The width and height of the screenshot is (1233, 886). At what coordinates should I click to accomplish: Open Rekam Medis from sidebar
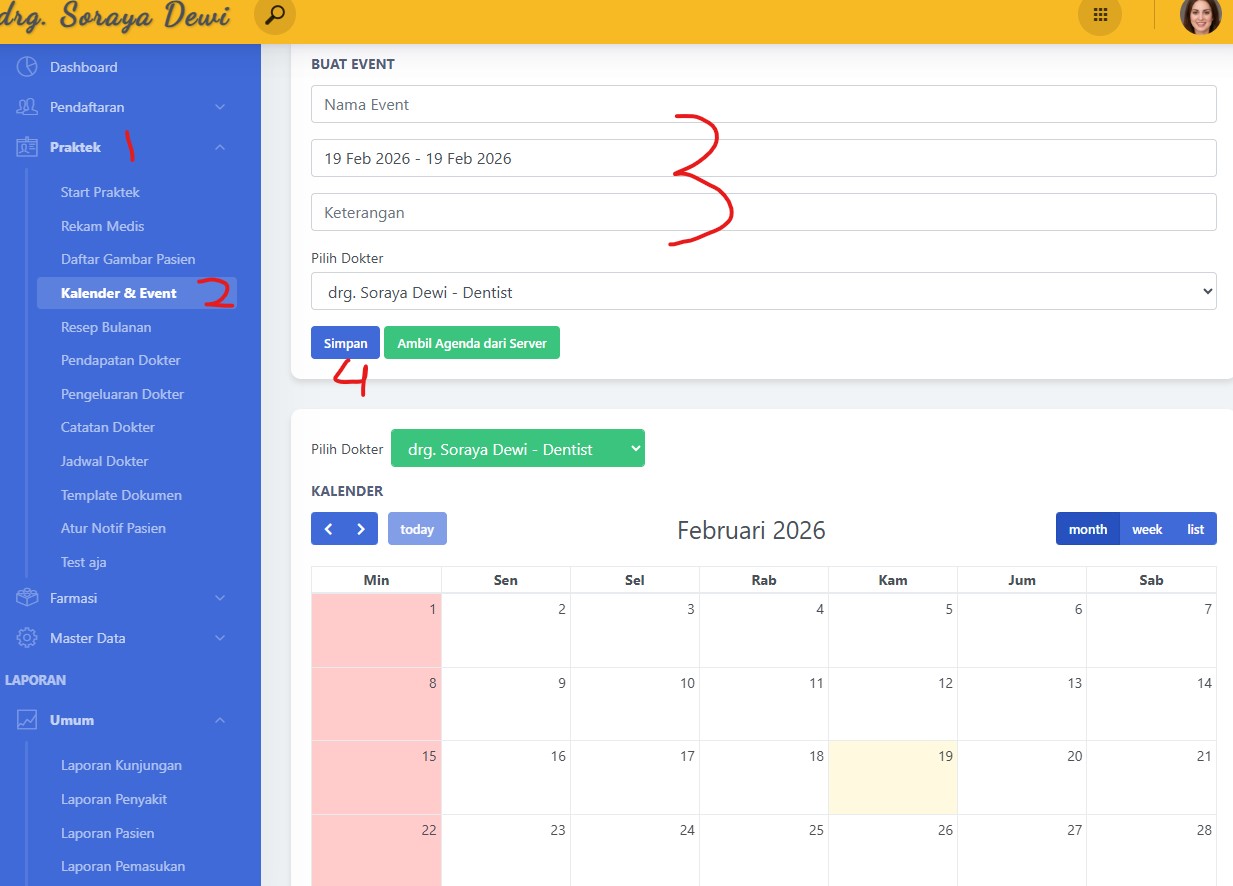pos(103,226)
